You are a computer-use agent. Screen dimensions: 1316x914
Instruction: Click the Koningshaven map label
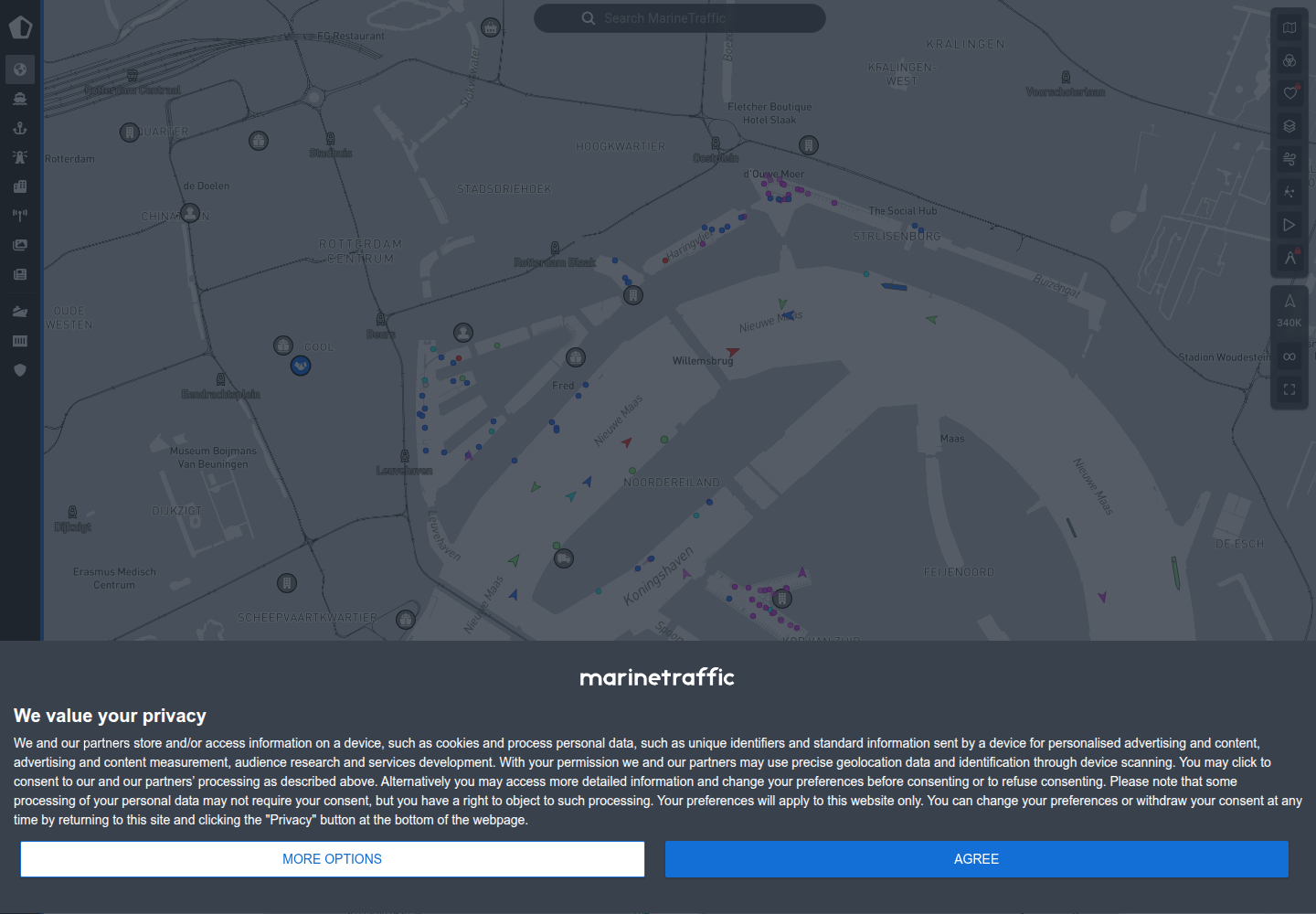tap(659, 577)
